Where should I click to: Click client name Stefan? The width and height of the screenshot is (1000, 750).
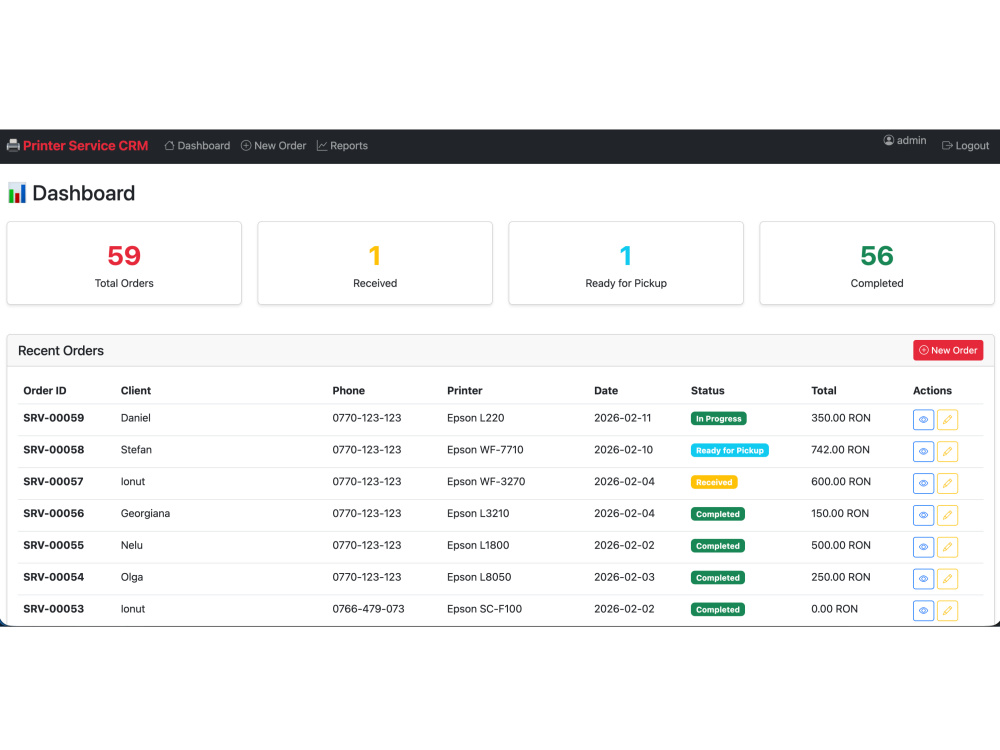[x=136, y=450]
